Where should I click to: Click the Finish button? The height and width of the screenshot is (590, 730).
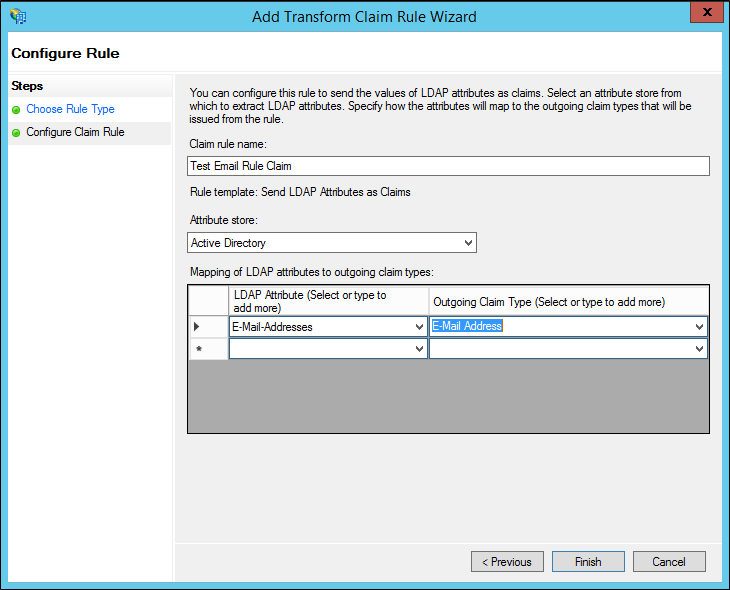tap(588, 562)
